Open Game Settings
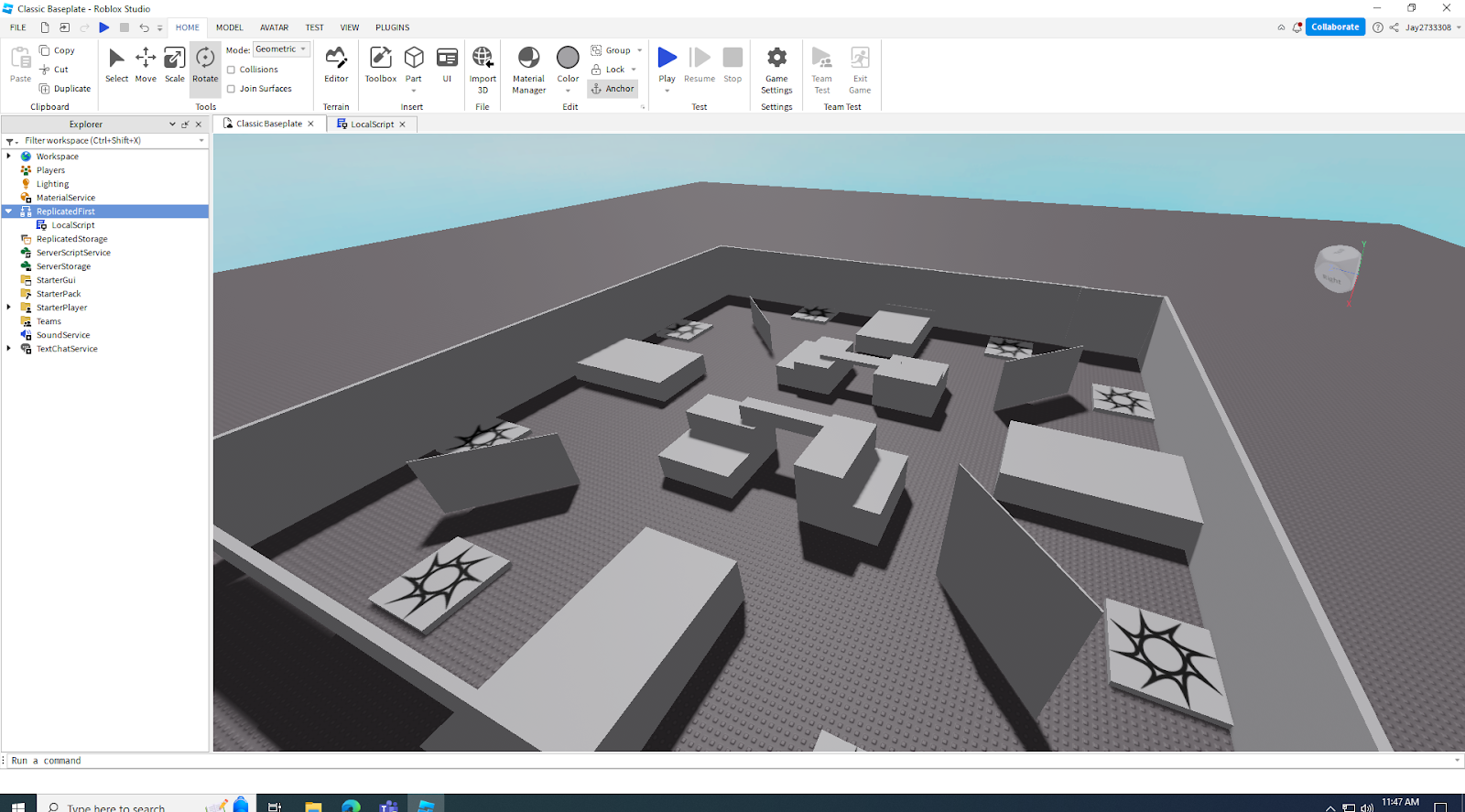Screen dimensions: 1465x812 (776, 70)
